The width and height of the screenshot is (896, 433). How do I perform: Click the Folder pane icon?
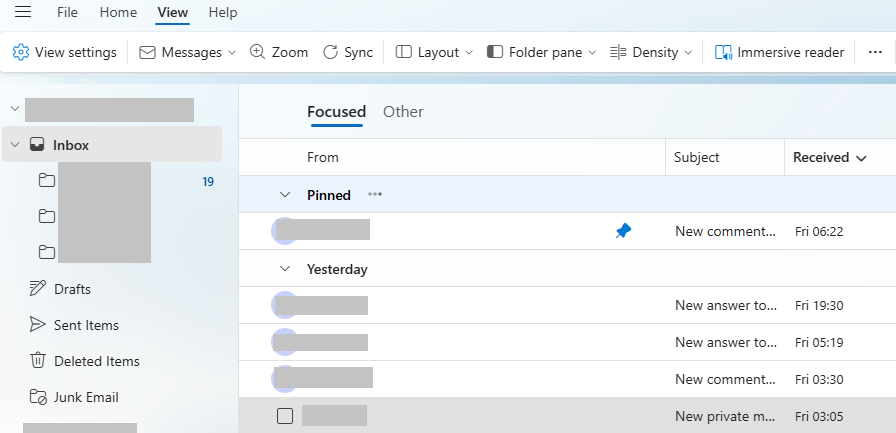pyautogui.click(x=494, y=53)
